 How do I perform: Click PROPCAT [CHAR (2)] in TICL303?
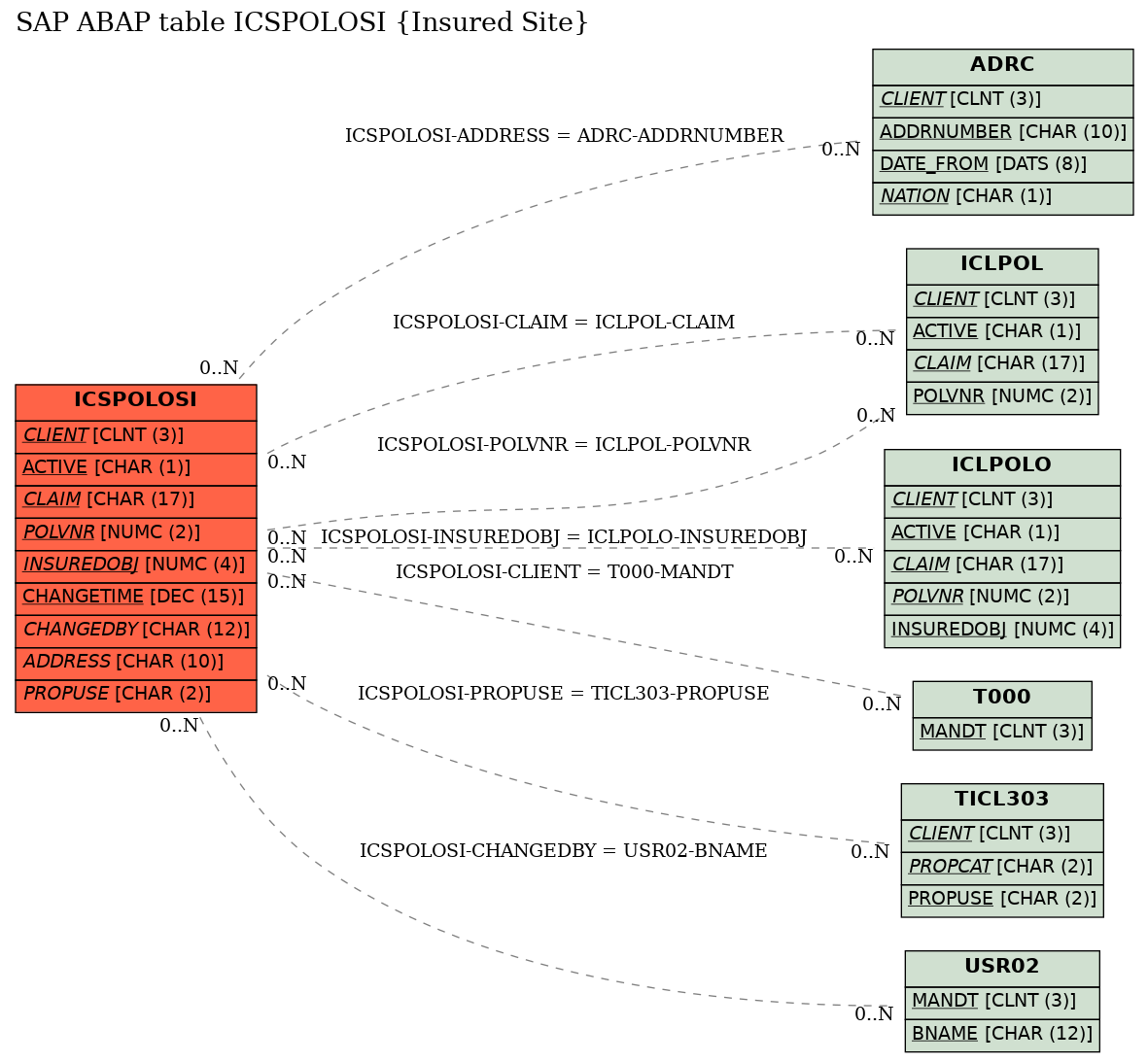1001,868
